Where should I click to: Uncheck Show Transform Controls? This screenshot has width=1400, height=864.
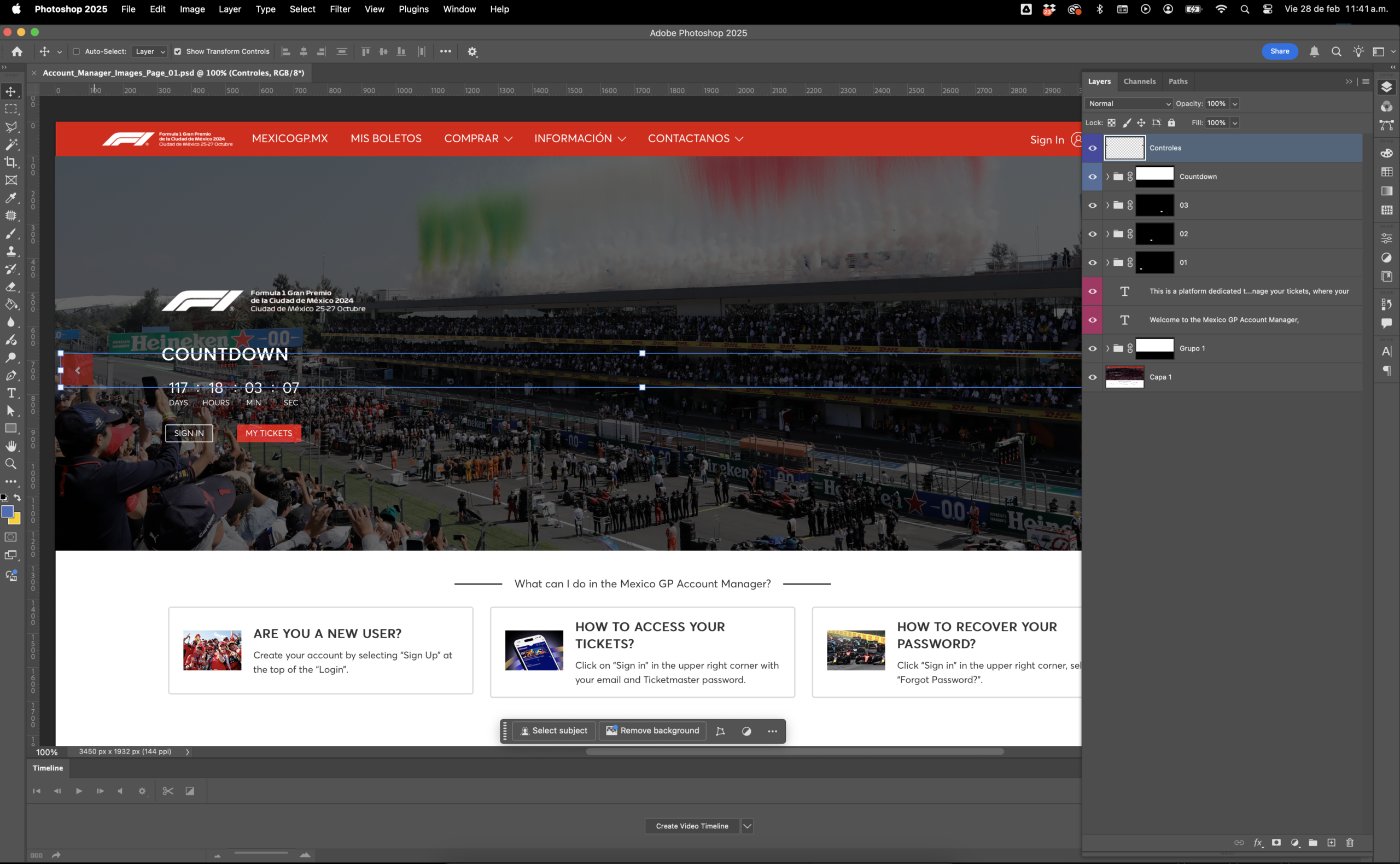pos(178,51)
